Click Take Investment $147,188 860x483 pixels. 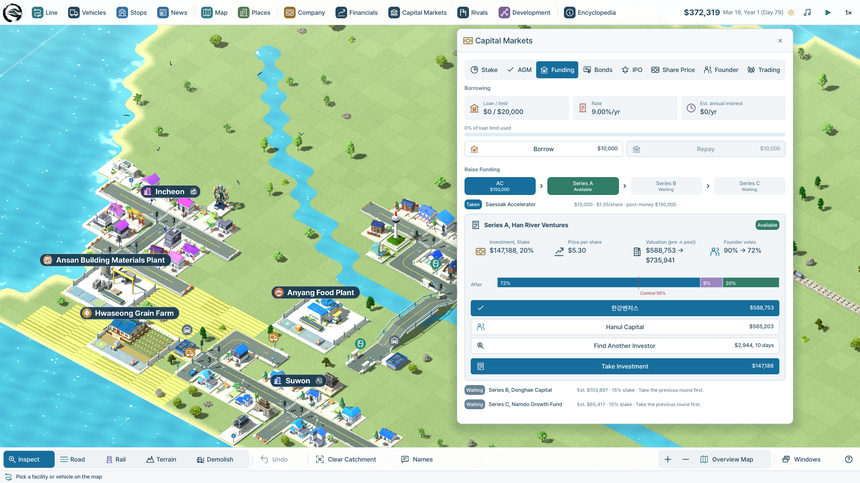[625, 366]
